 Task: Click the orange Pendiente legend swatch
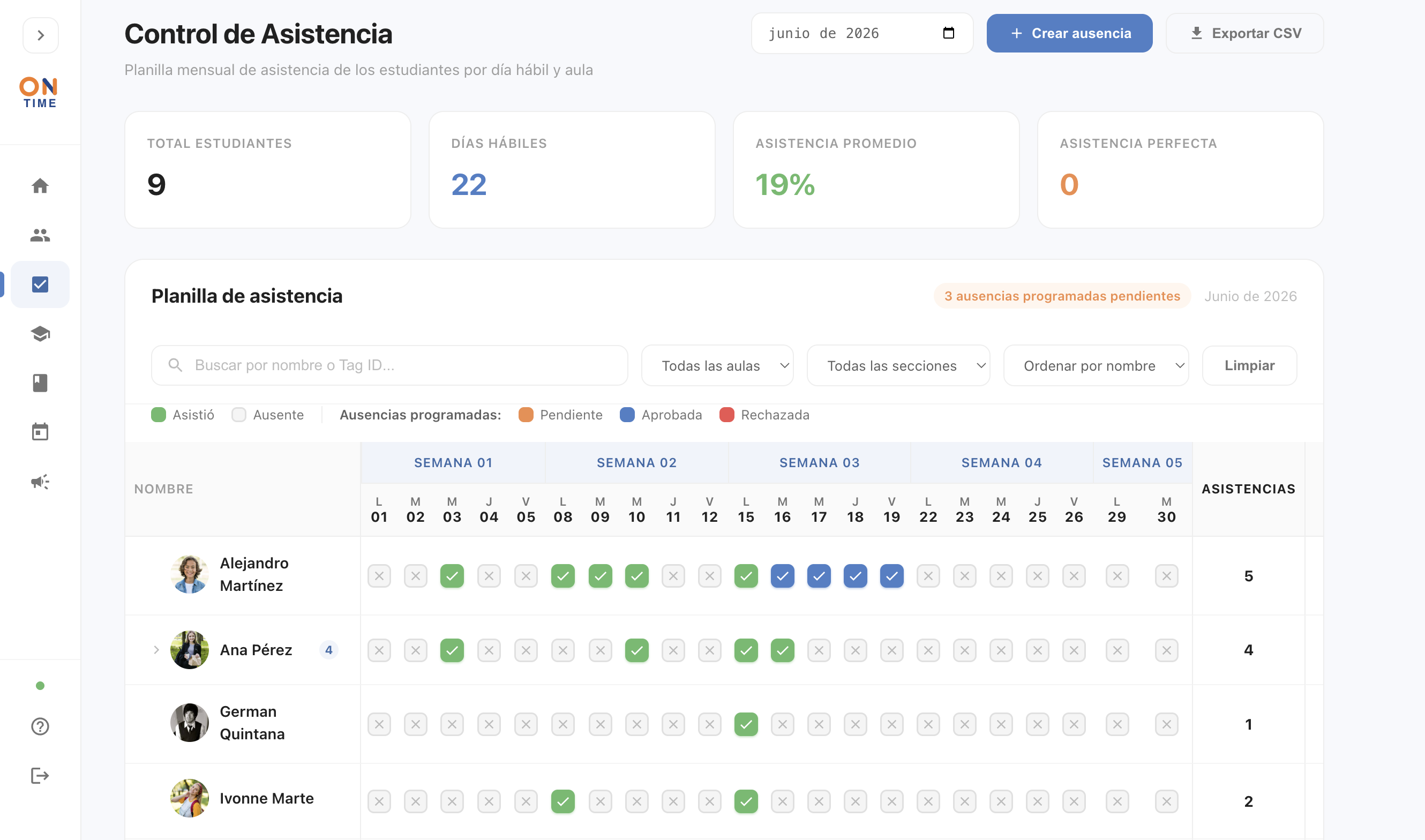[x=526, y=415]
